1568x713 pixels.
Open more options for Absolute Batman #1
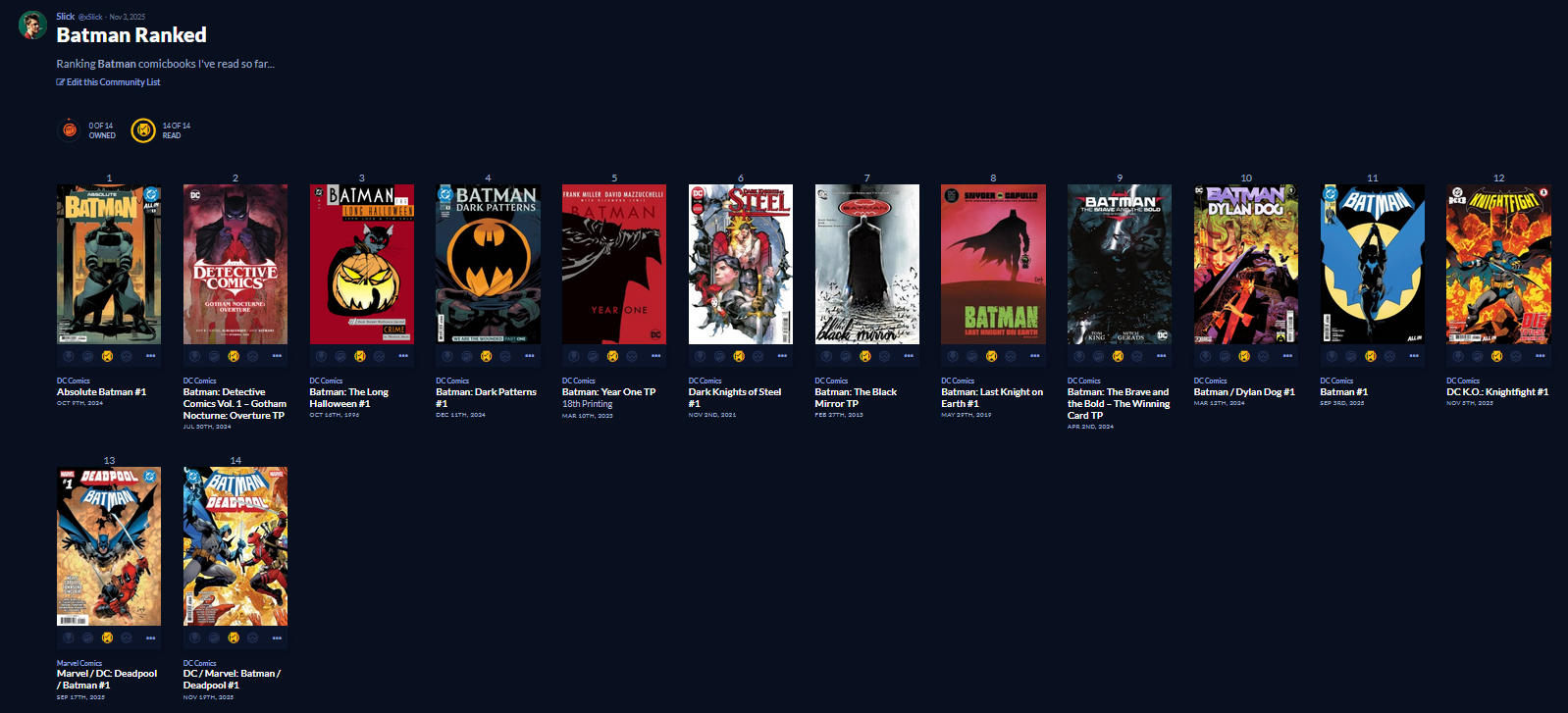point(150,356)
